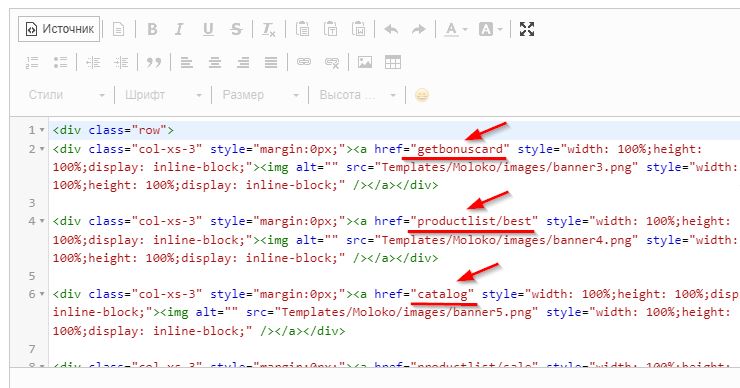Click the Insert Table icon

click(393, 62)
